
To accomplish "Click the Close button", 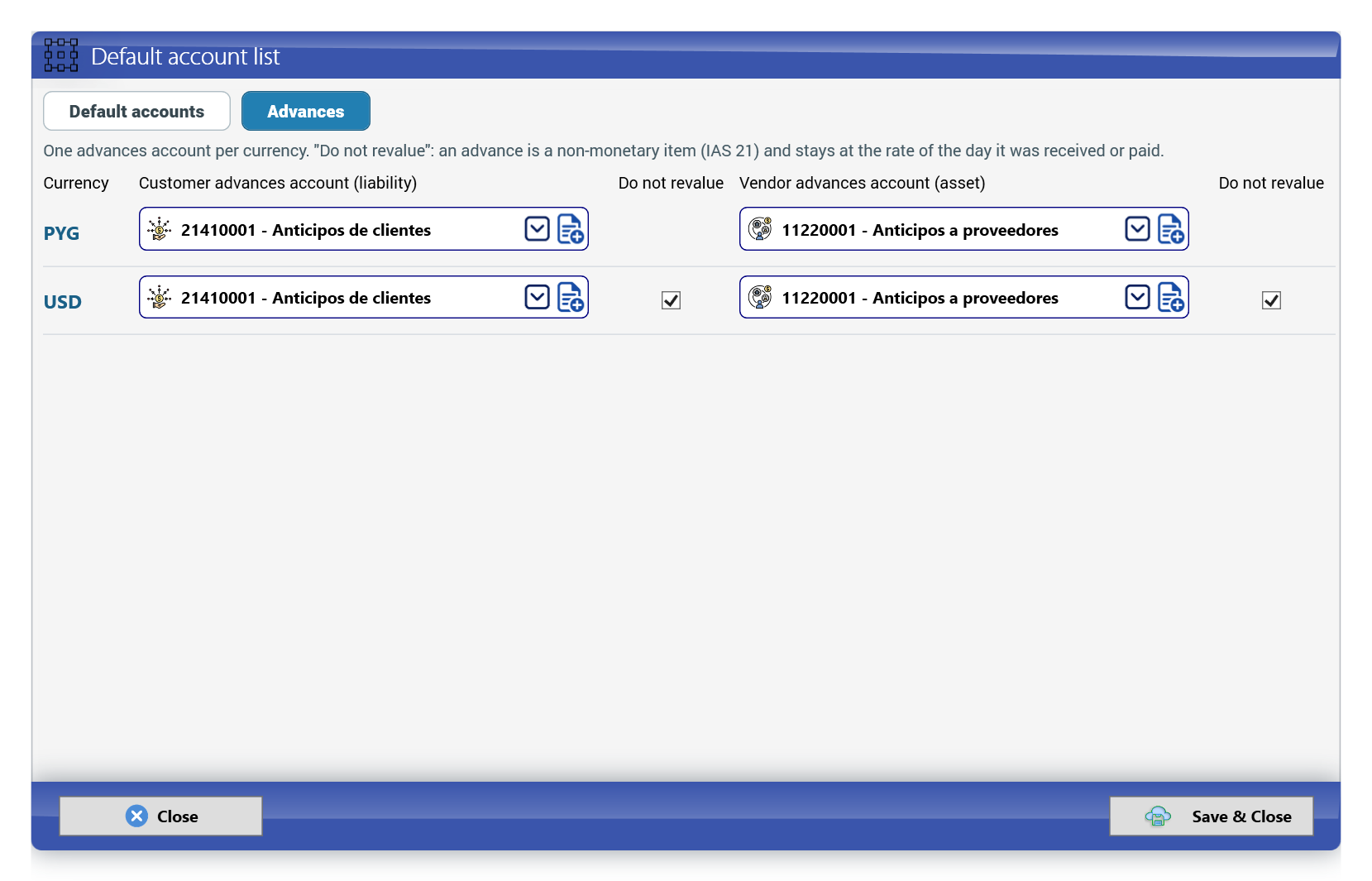I will (160, 816).
